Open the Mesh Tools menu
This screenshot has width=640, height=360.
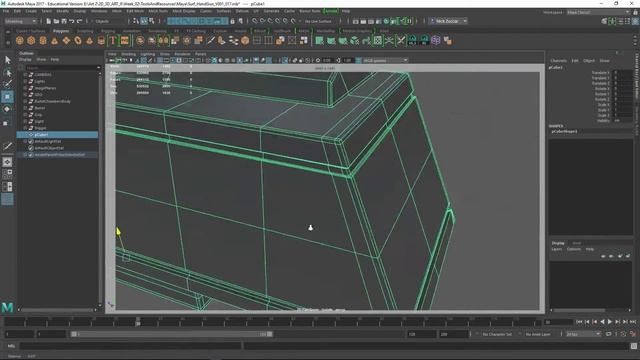pos(158,11)
